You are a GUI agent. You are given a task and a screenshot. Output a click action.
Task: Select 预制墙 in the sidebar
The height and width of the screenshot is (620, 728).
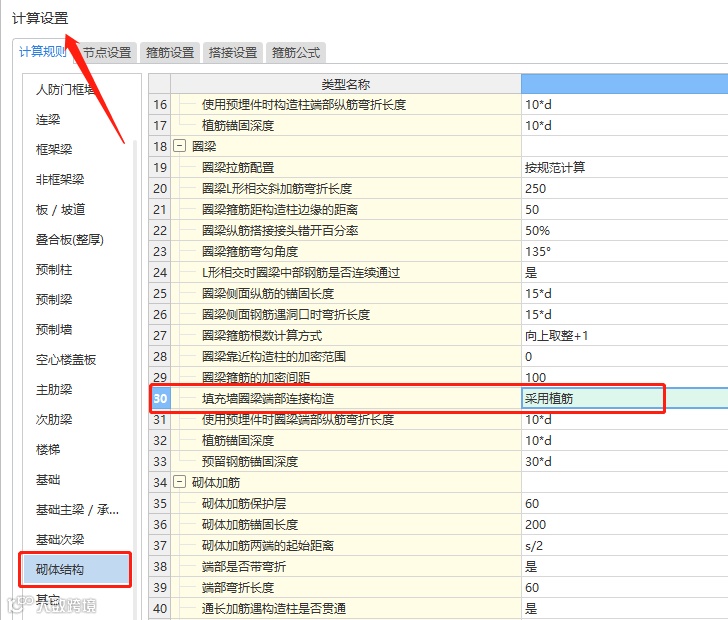[54, 329]
